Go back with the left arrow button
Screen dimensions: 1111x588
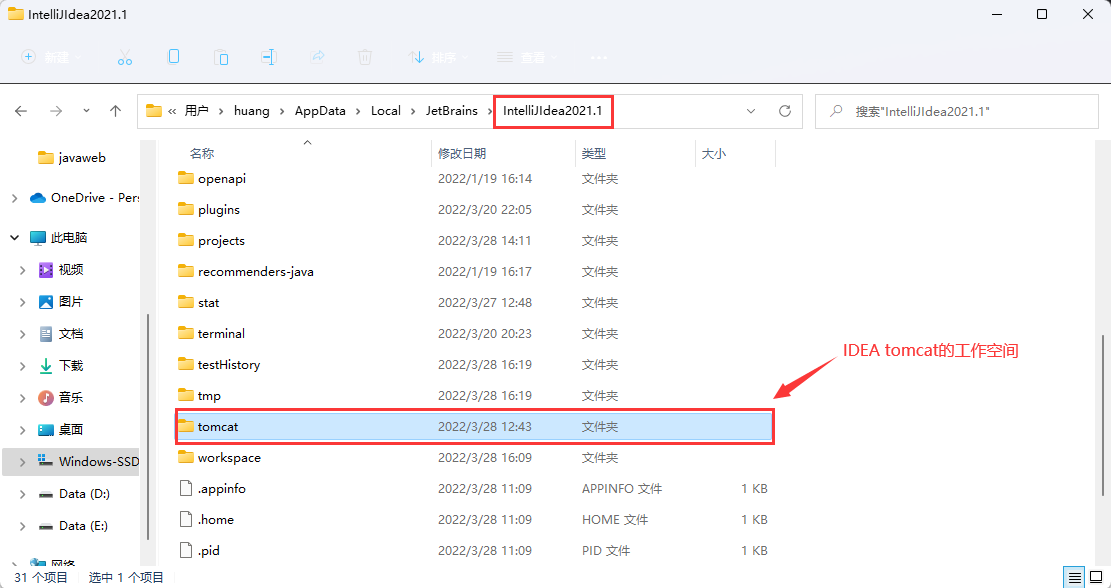tap(21, 111)
